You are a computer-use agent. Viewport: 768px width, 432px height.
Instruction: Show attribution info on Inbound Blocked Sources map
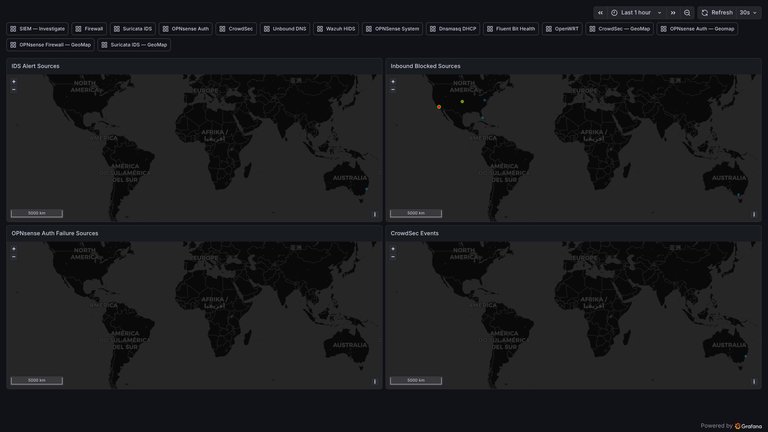754,214
